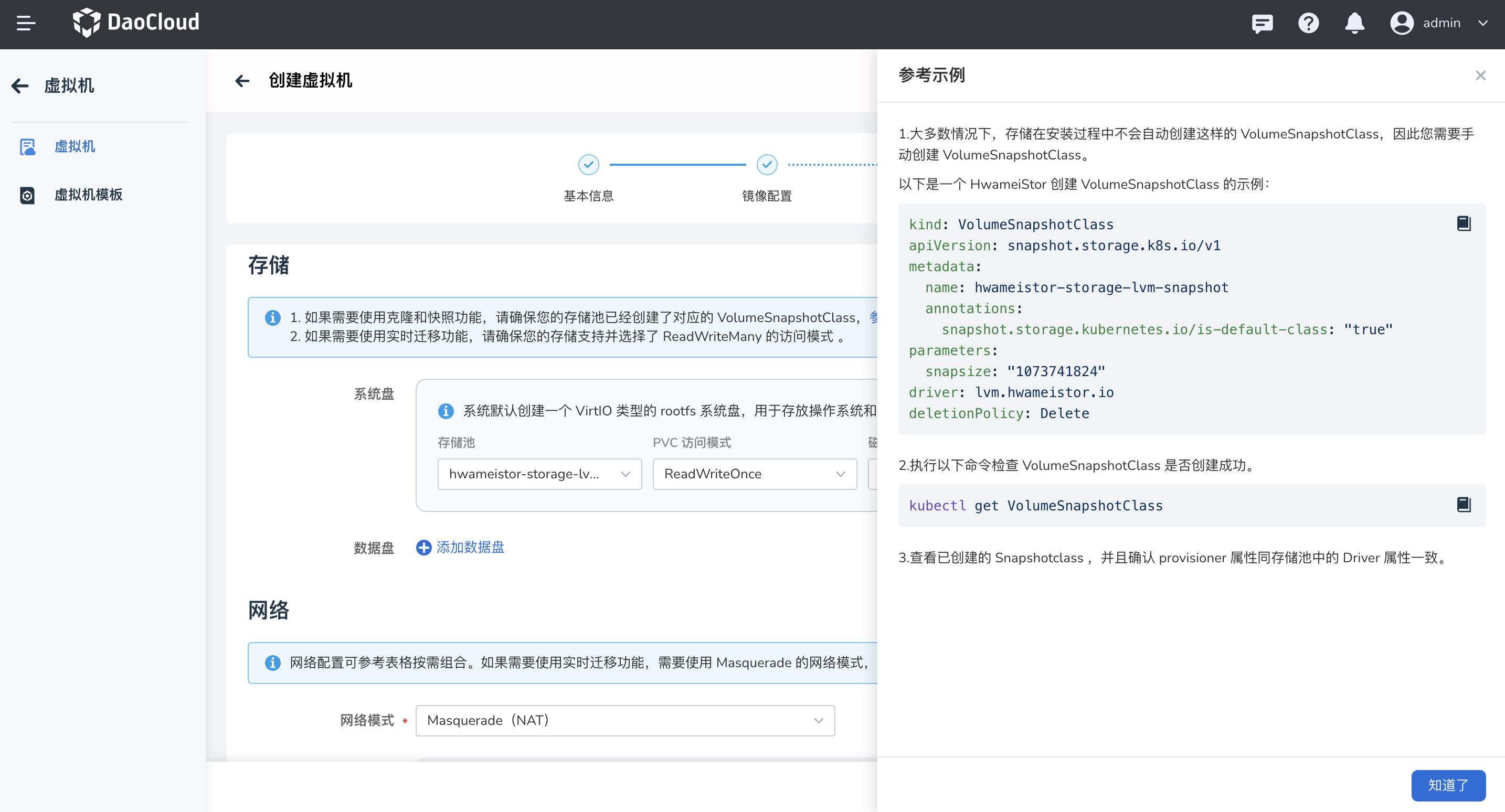Open the notifications bell
The height and width of the screenshot is (812, 1505).
tap(1354, 24)
